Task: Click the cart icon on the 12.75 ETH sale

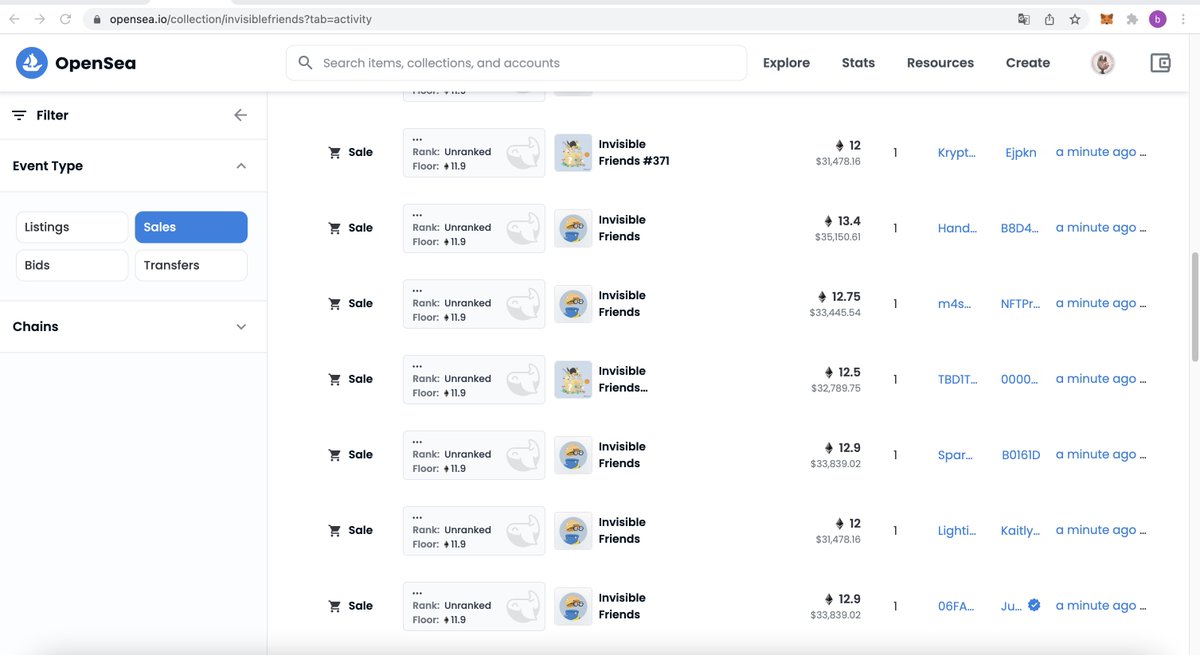Action: coord(335,303)
